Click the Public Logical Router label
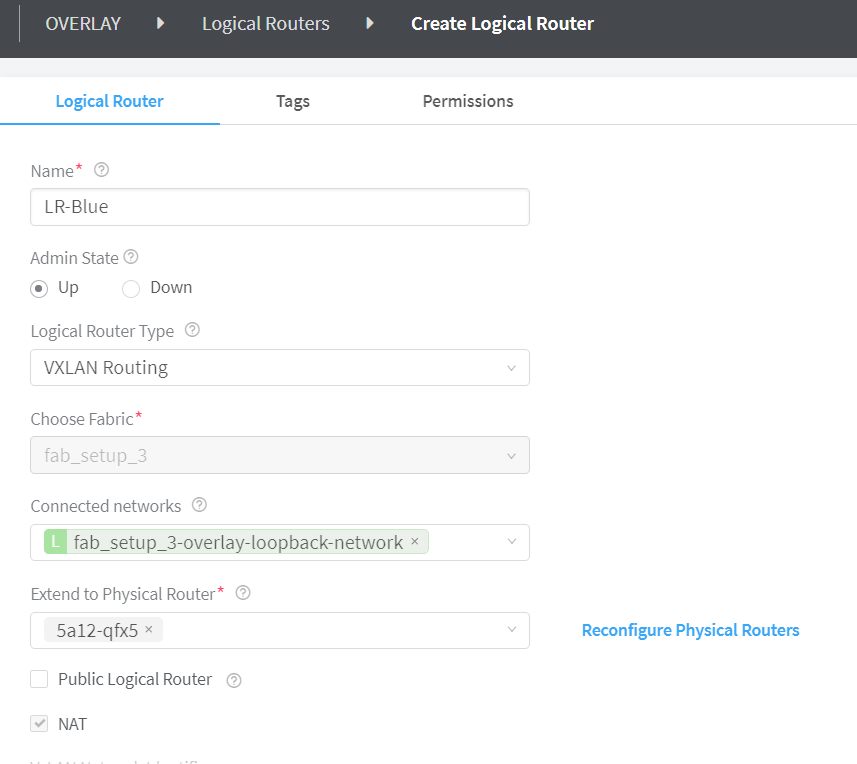 [135, 679]
